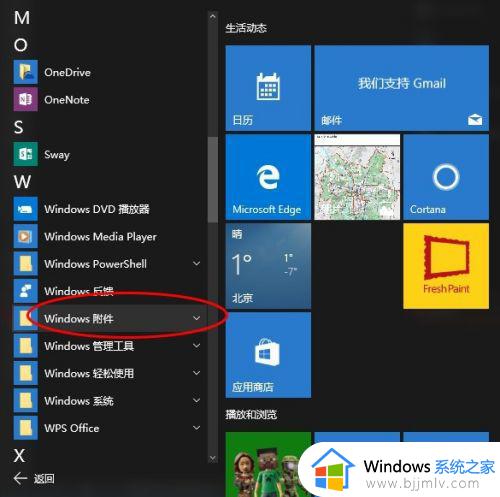Expand Windows 附件 folder chevron
Image resolution: width=500 pixels, height=497 pixels.
(x=197, y=318)
